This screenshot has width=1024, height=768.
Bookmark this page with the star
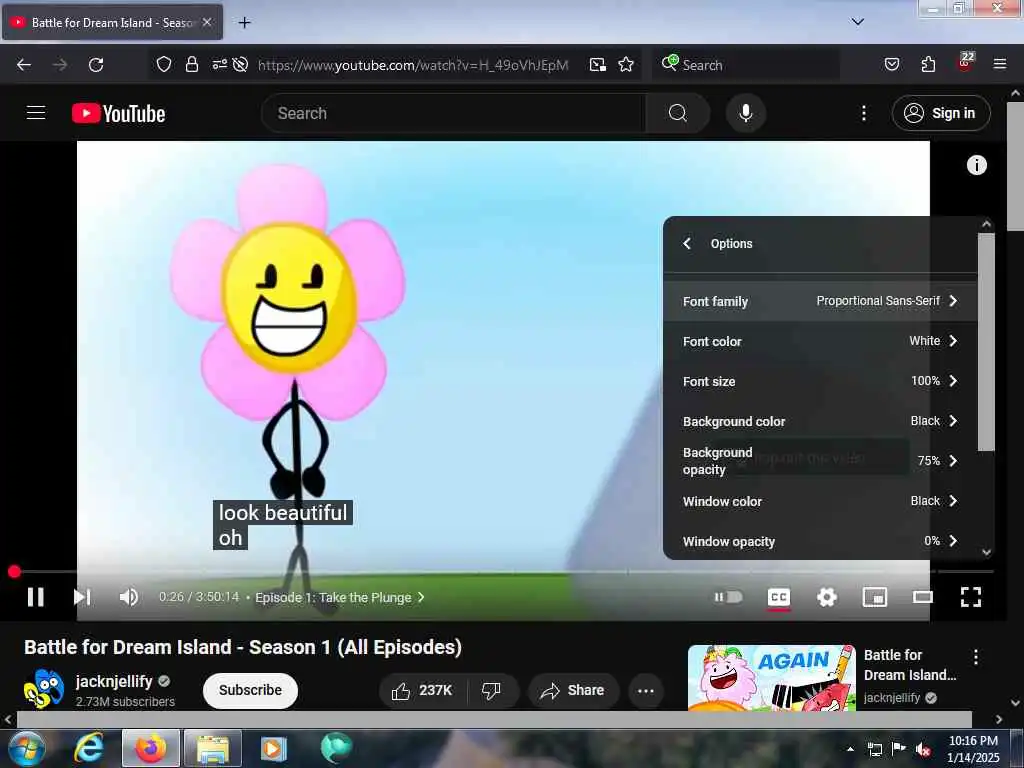click(x=626, y=64)
